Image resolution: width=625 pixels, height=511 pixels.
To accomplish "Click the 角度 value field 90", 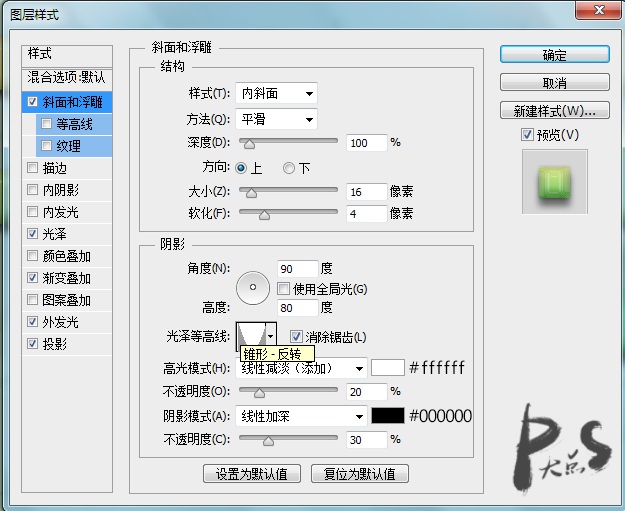I will click(298, 269).
